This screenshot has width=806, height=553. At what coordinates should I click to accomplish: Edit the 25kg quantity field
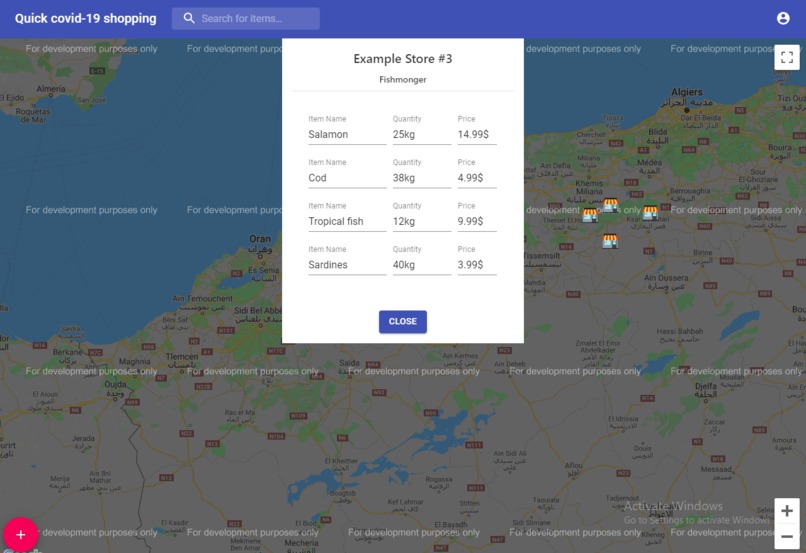pos(422,135)
